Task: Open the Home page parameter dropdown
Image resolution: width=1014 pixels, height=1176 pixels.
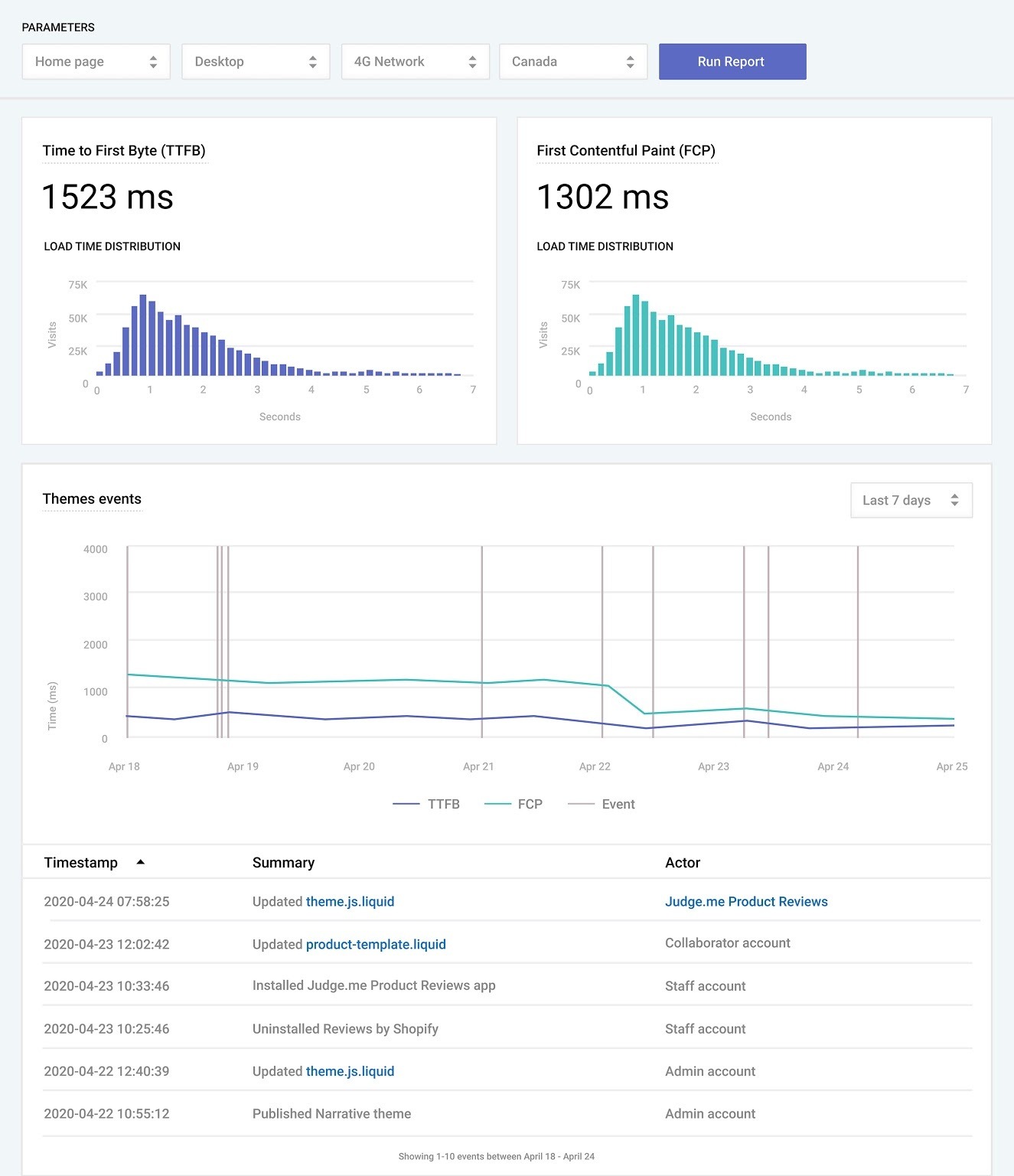Action: coord(96,61)
